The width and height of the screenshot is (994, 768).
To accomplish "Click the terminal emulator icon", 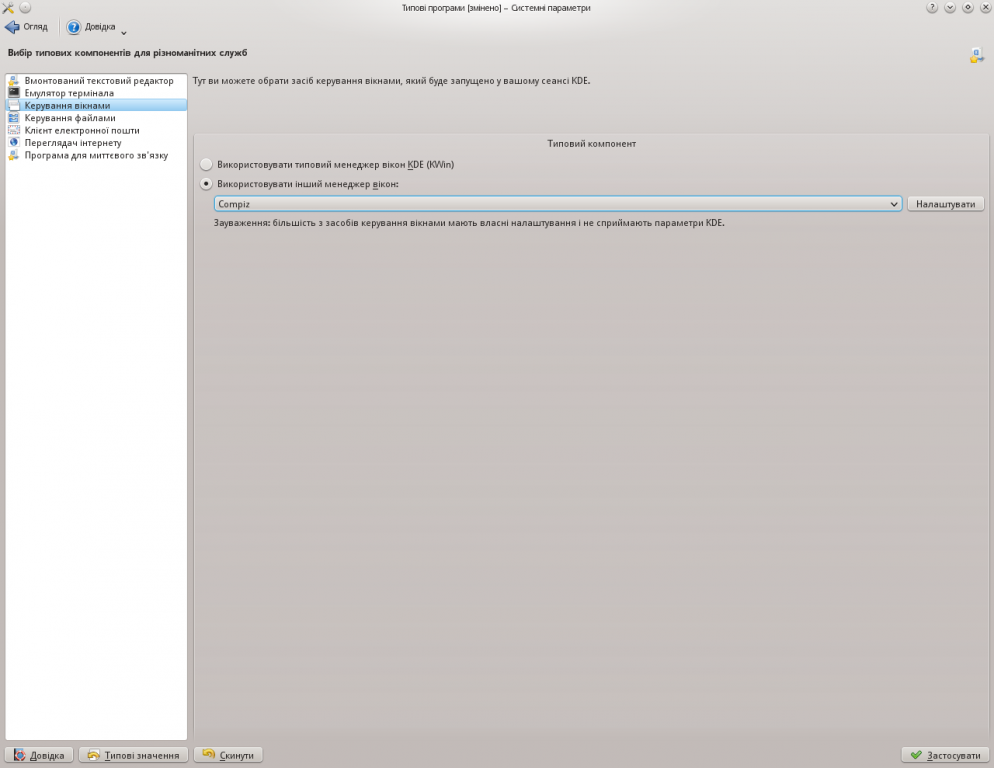I will pos(13,93).
